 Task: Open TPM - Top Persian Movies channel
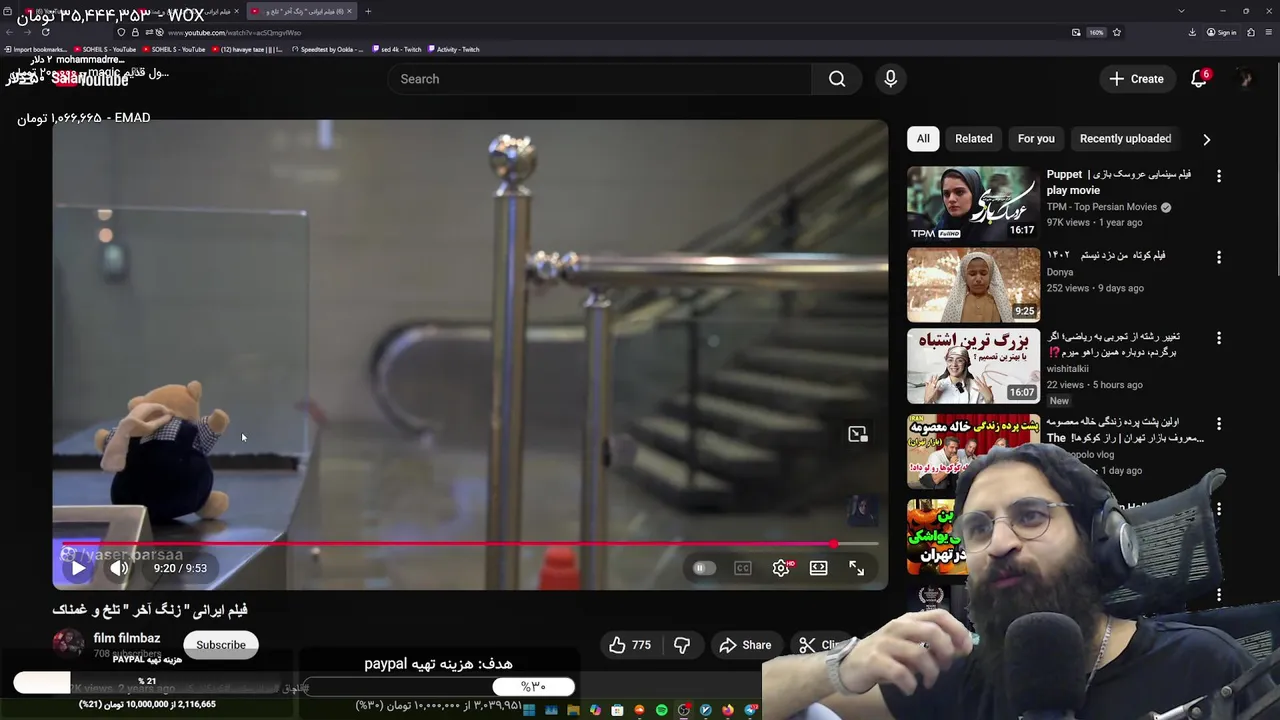1102,207
